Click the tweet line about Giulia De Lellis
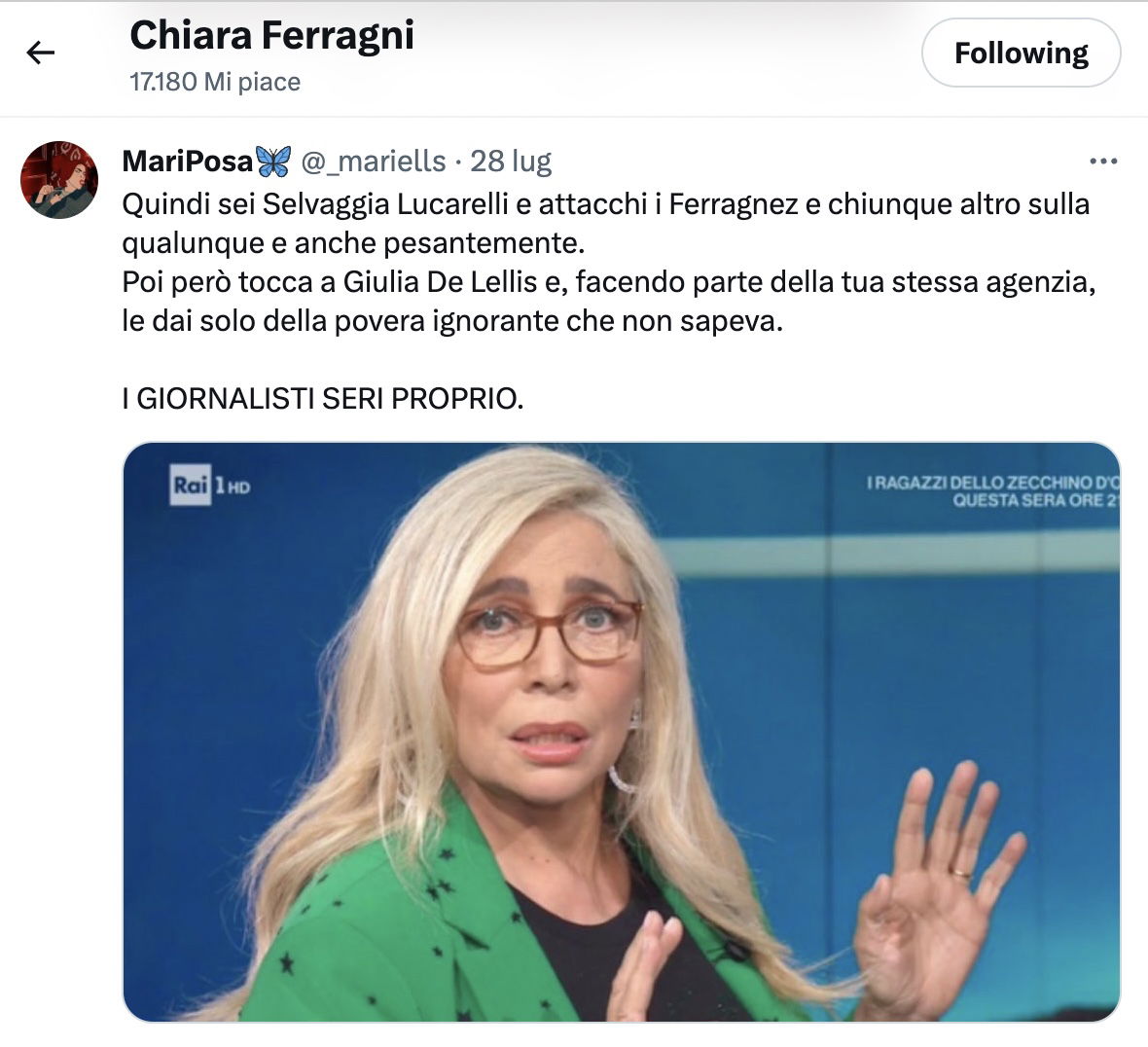This screenshot has width=1148, height=1047. 608,282
